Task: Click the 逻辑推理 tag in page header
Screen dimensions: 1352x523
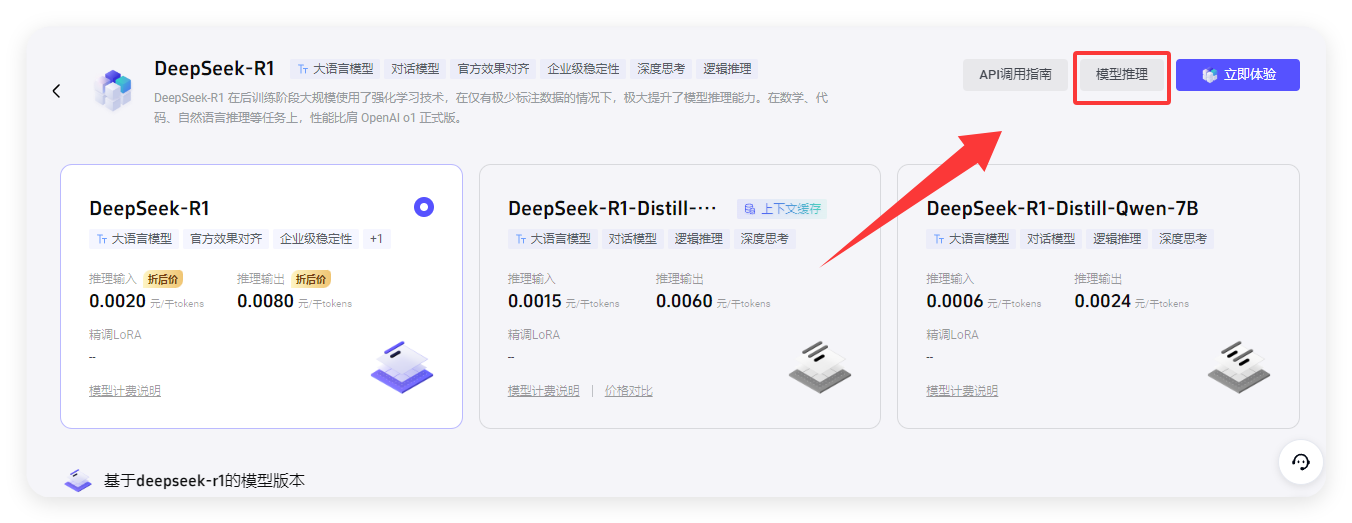Action: [727, 69]
